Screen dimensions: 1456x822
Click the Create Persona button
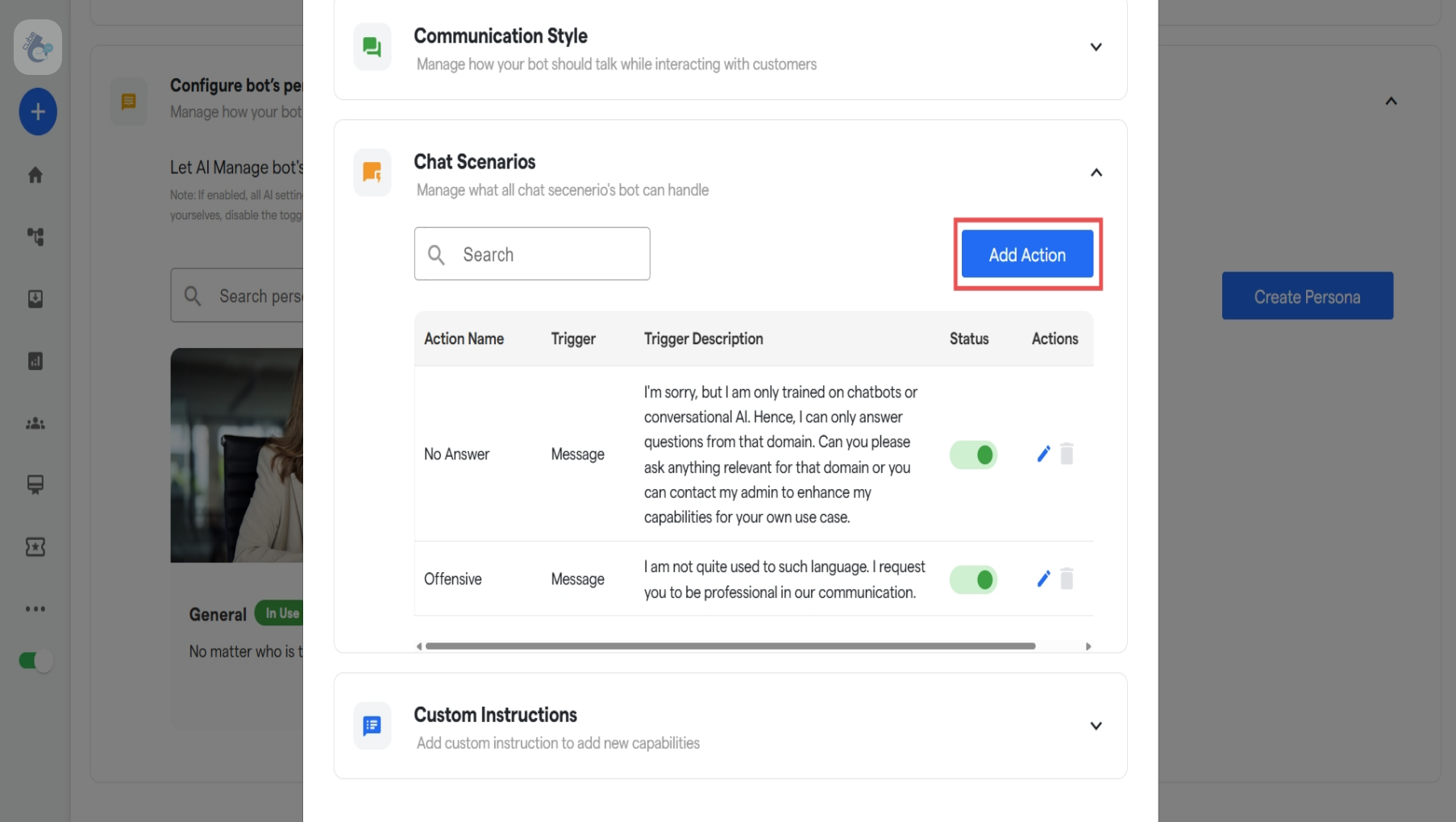(1306, 296)
